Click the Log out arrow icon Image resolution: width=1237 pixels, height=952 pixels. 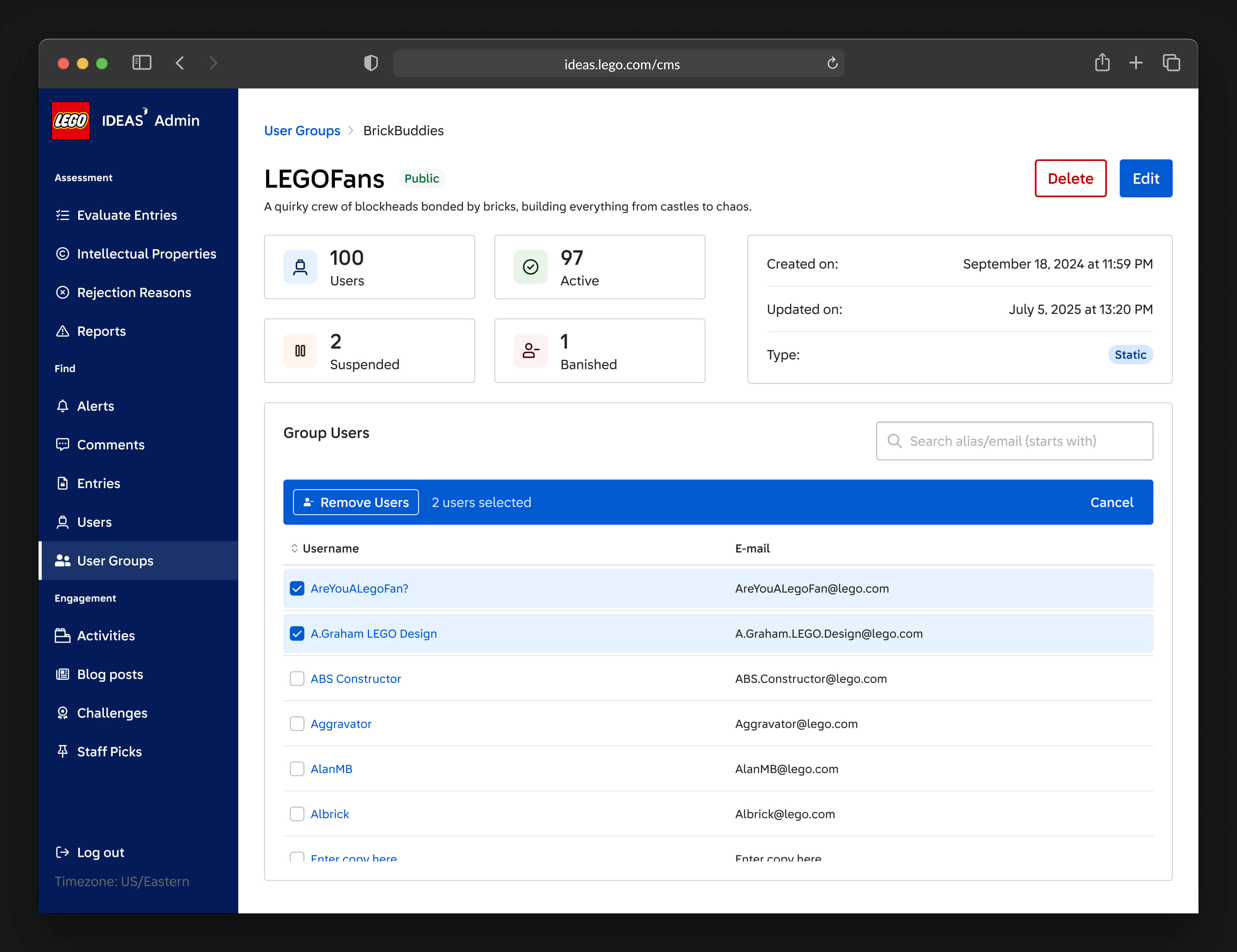(x=62, y=852)
